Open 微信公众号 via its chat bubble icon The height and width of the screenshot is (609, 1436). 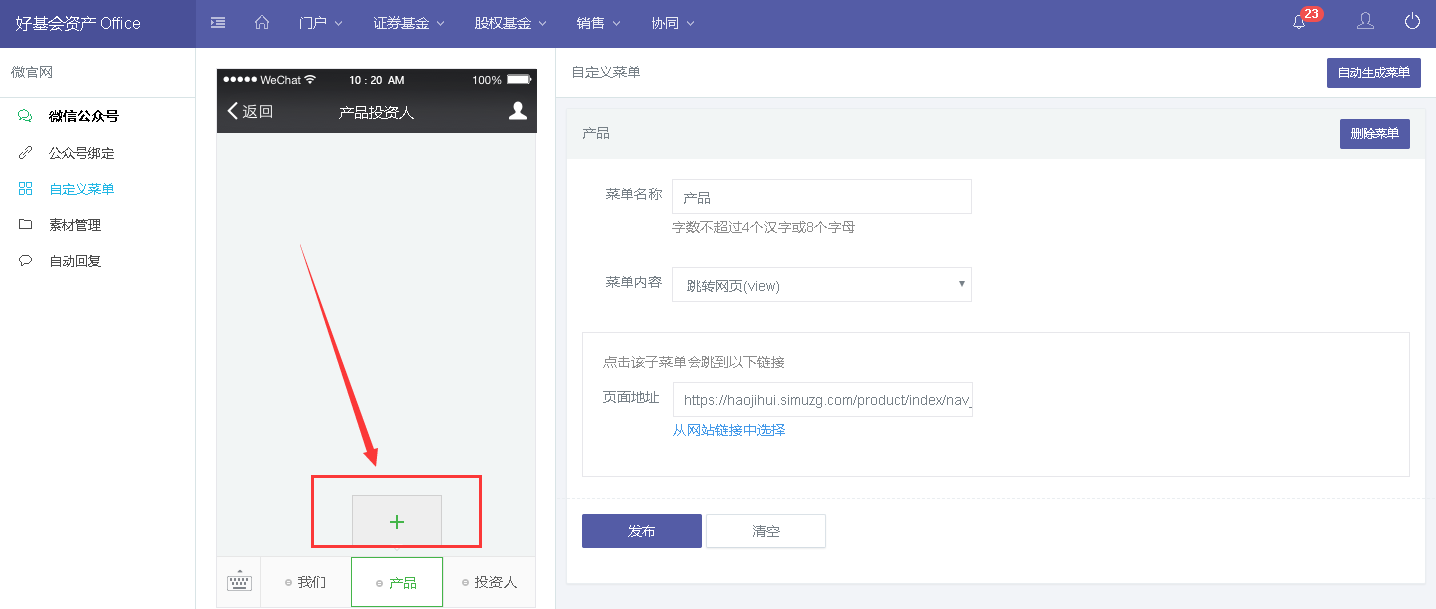(24, 115)
